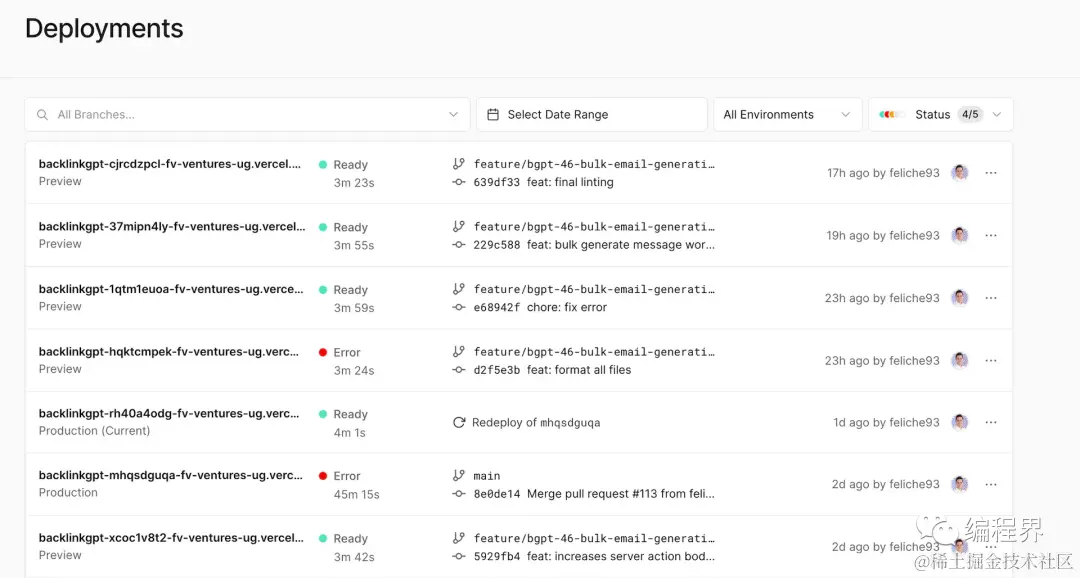Click green Ready dot for backlinkgpt-cjrcdzpcl
Screen dimensions: 1080x578
tap(322, 165)
